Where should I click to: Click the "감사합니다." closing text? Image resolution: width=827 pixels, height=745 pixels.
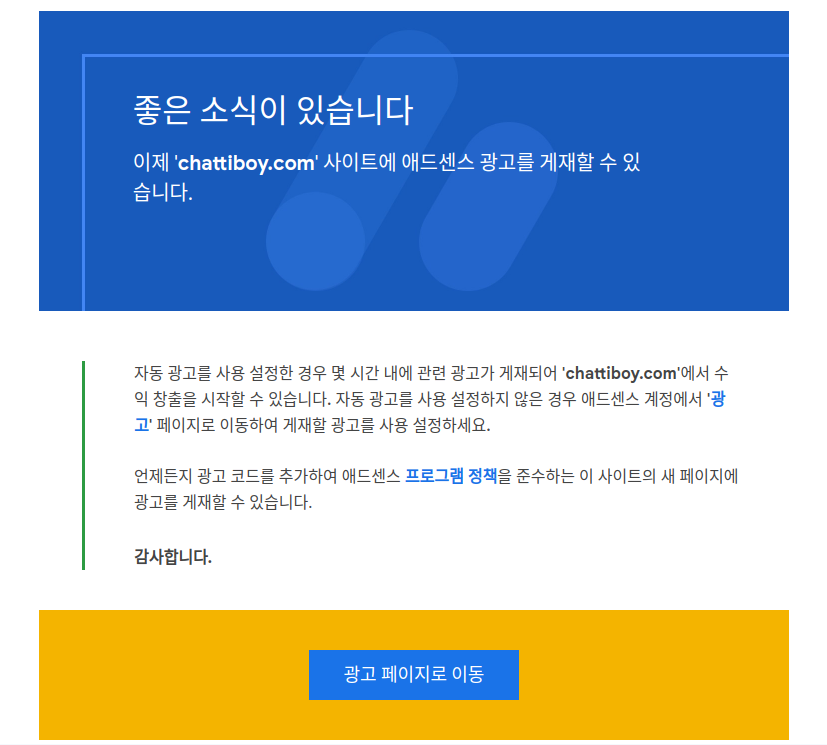pos(172,557)
